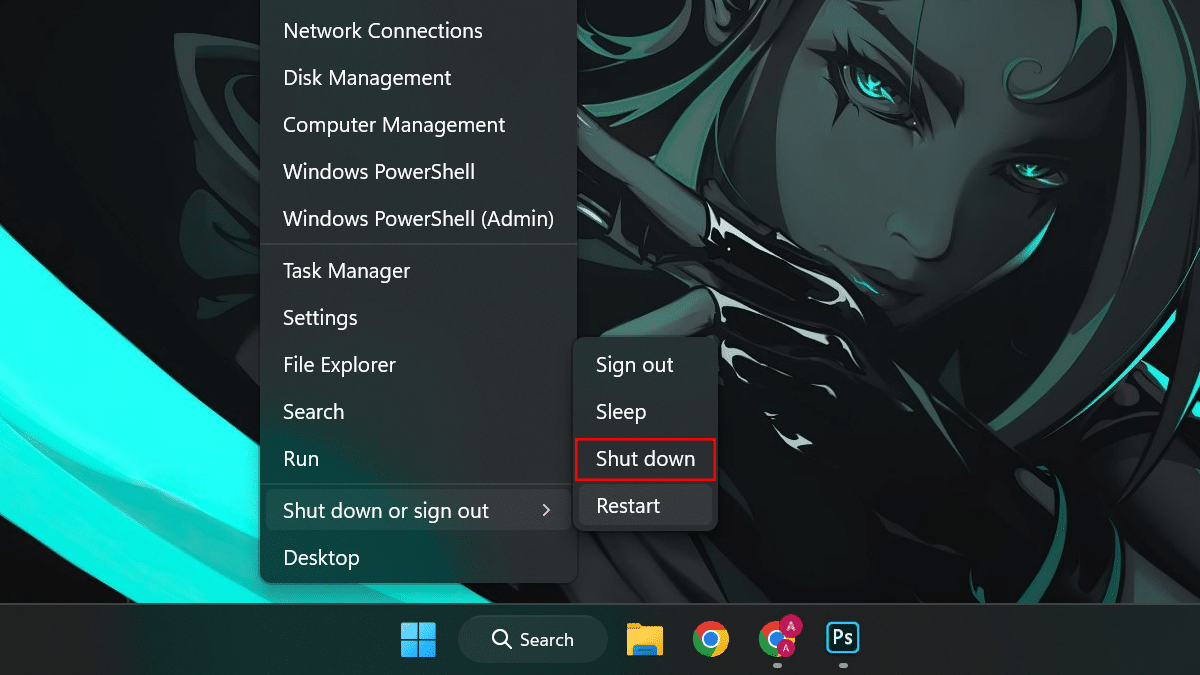Select Restart in the submenu

tap(645, 506)
